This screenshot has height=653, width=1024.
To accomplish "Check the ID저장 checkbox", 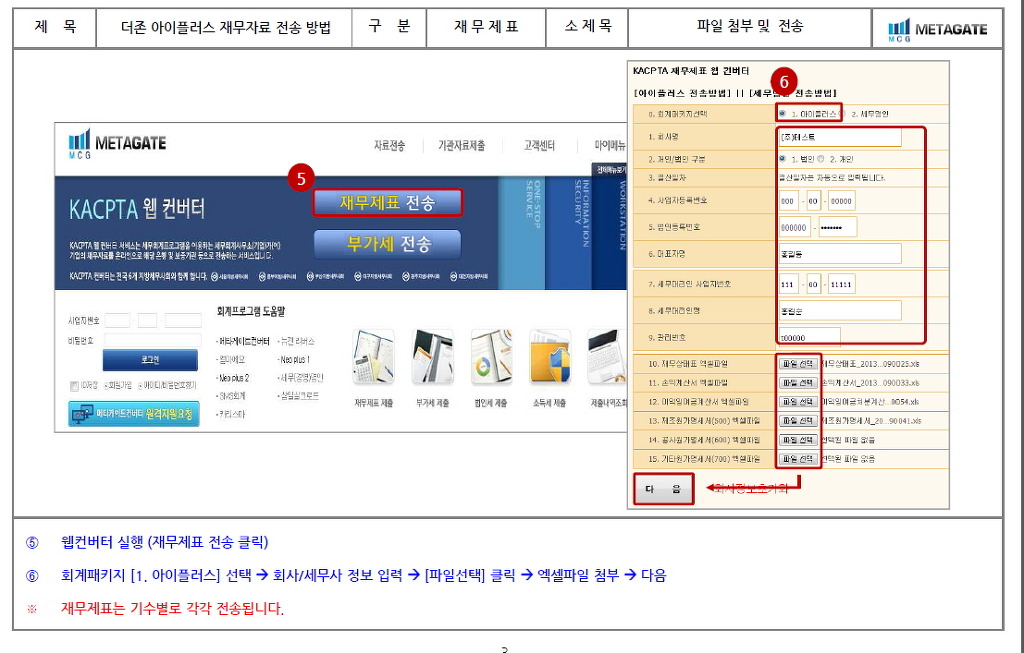I will pyautogui.click(x=74, y=386).
